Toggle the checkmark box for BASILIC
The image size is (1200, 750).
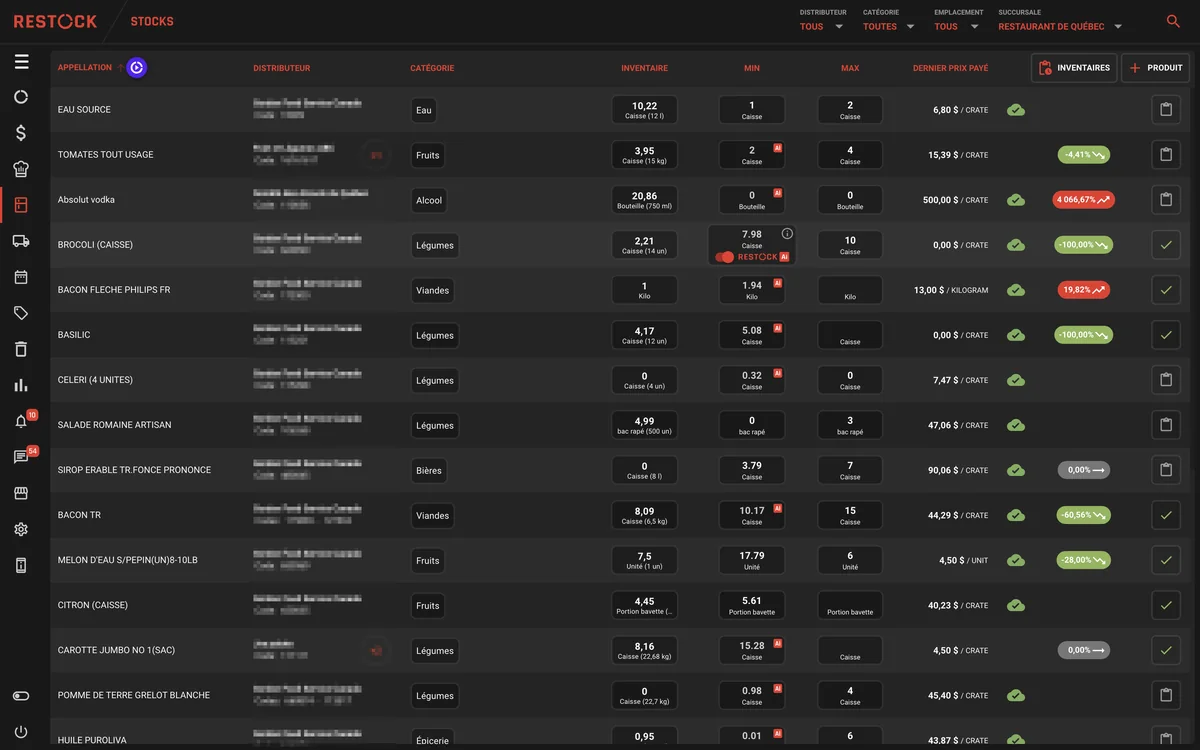[x=1166, y=335]
